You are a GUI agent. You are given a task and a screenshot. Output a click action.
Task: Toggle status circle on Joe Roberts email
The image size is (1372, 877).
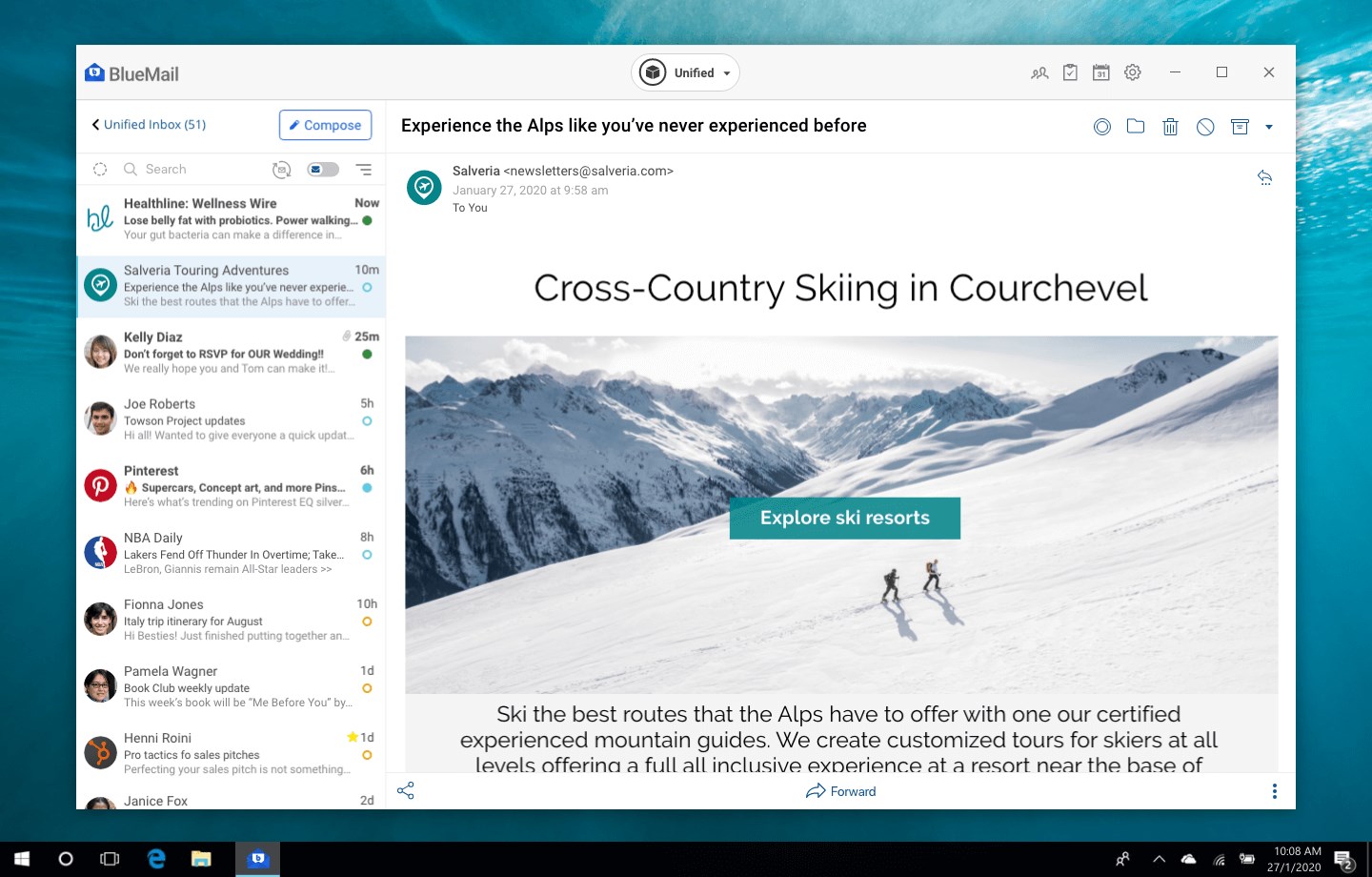point(367,420)
